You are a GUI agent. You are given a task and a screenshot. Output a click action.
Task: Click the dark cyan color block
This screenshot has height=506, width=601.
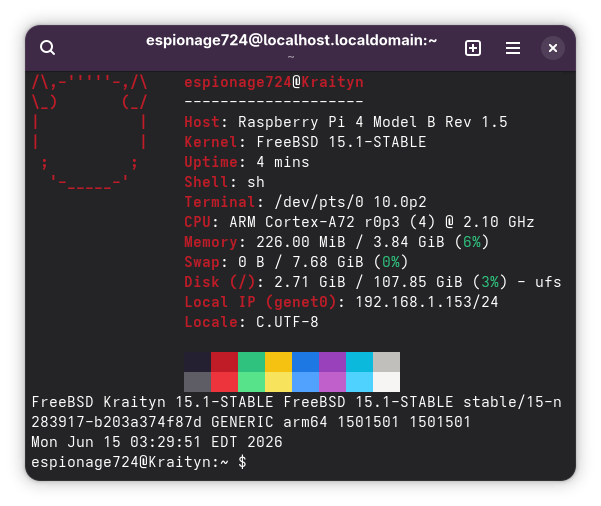point(360,362)
